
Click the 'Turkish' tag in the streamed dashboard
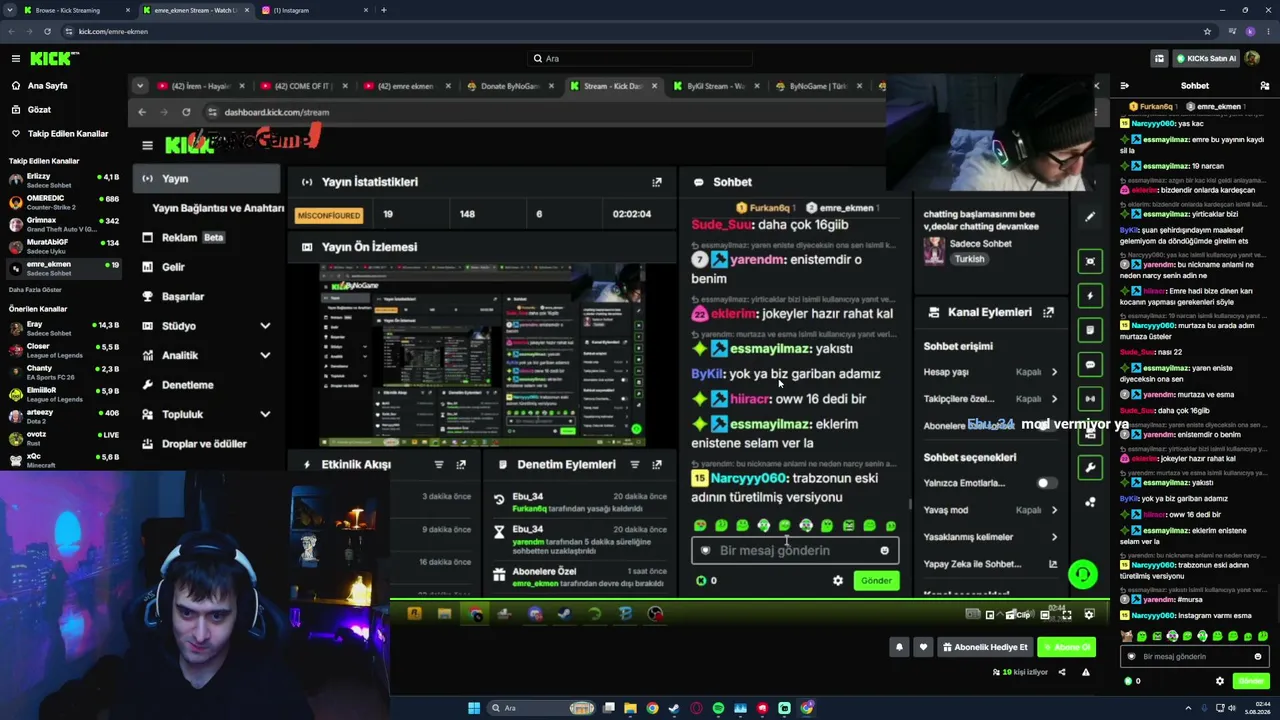(969, 259)
